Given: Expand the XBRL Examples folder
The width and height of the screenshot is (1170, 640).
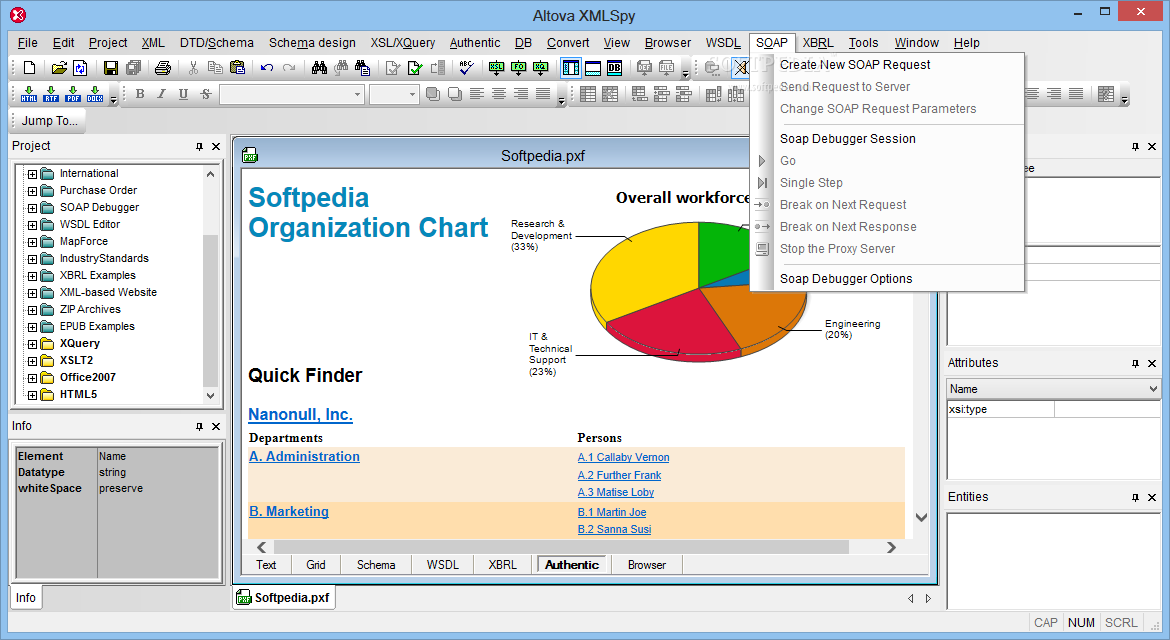Looking at the screenshot, I should click(x=32, y=276).
